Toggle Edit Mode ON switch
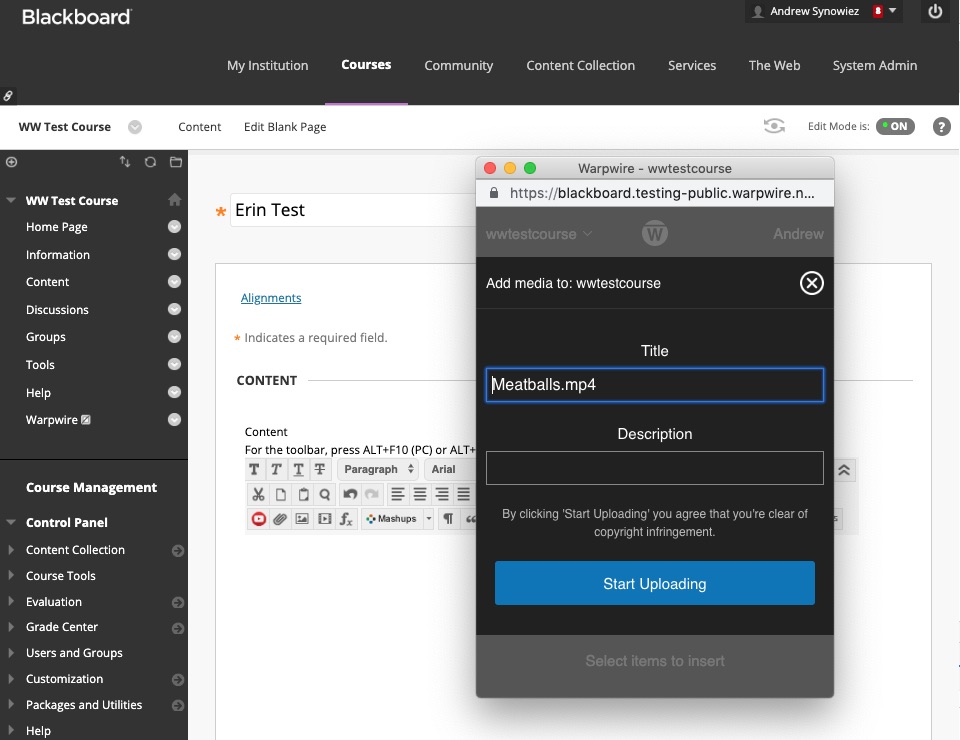This screenshot has height=740, width=960. (895, 126)
